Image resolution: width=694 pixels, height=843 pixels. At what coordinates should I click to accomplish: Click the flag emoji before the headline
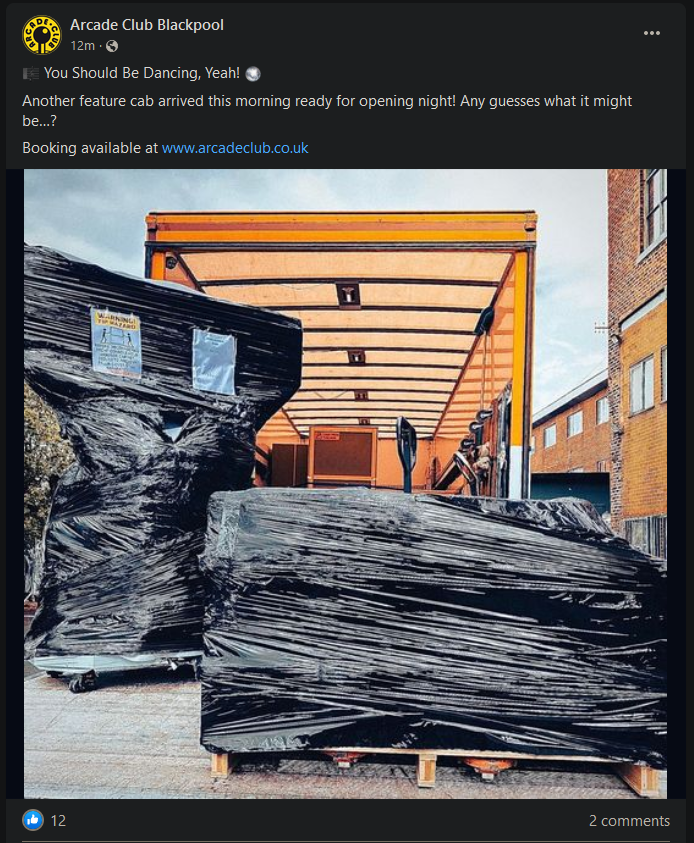(x=31, y=74)
